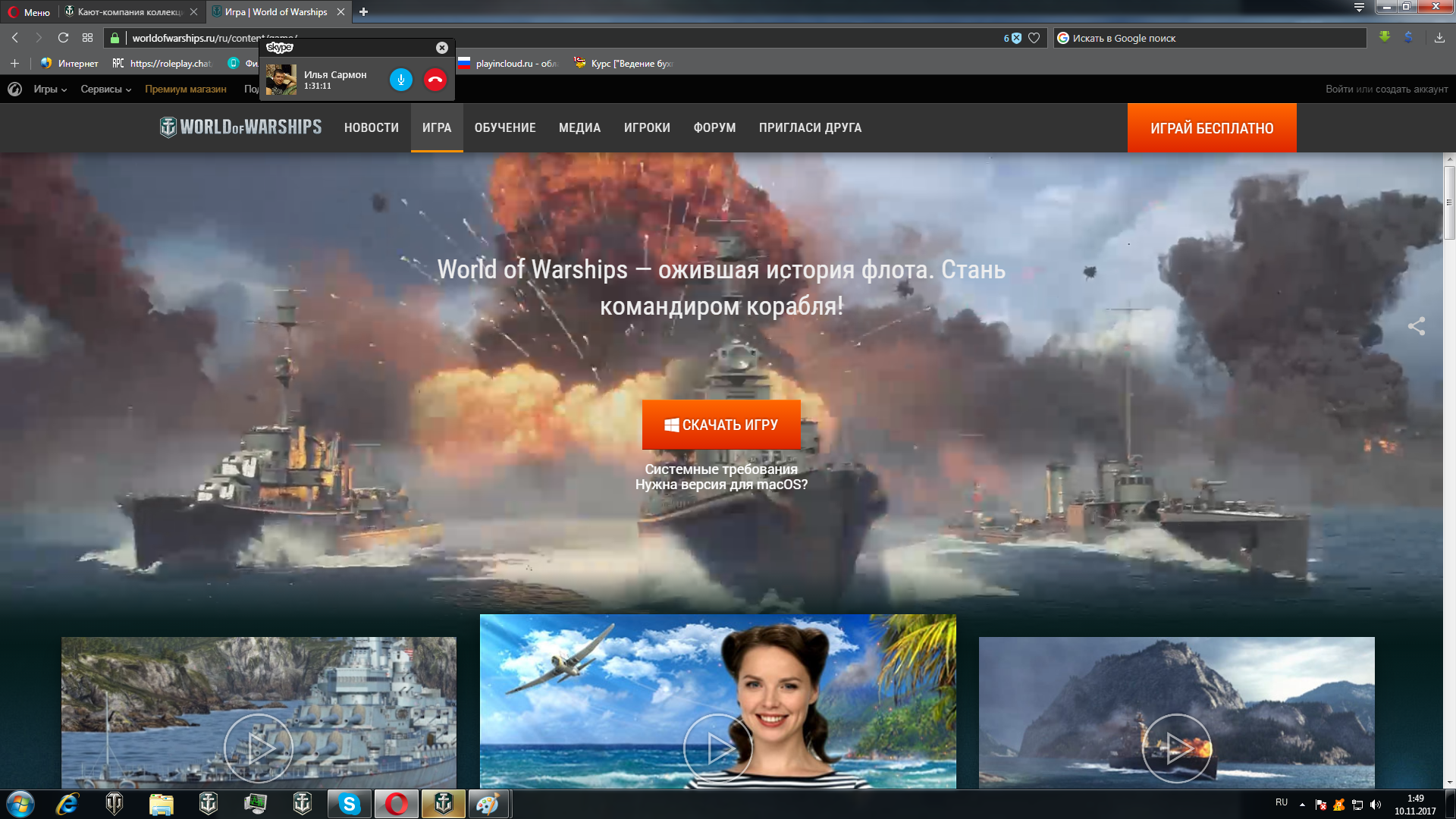1456x819 pixels.
Task: Go forward to the next page
Action: point(39,38)
